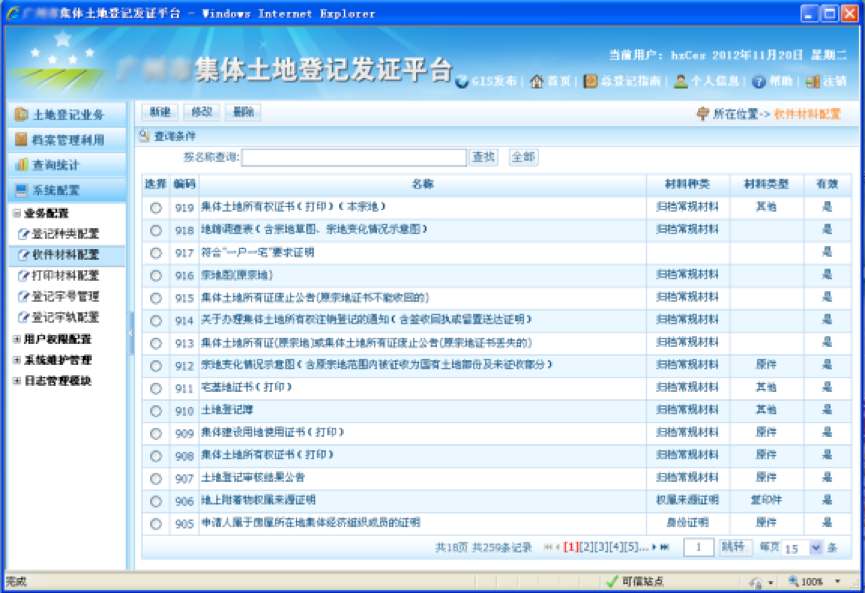Viewport: 865px width, 593px height.
Task: Click the 查询统计 chart icon in sidebar
Action: pos(21,165)
